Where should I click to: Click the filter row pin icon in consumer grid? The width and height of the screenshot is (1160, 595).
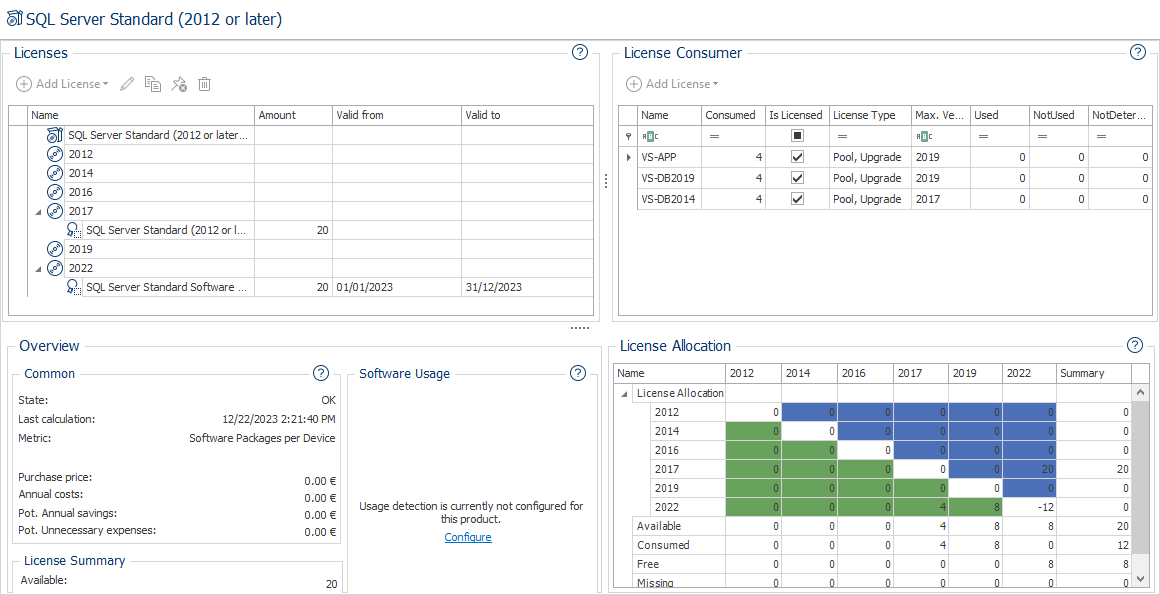click(x=628, y=136)
